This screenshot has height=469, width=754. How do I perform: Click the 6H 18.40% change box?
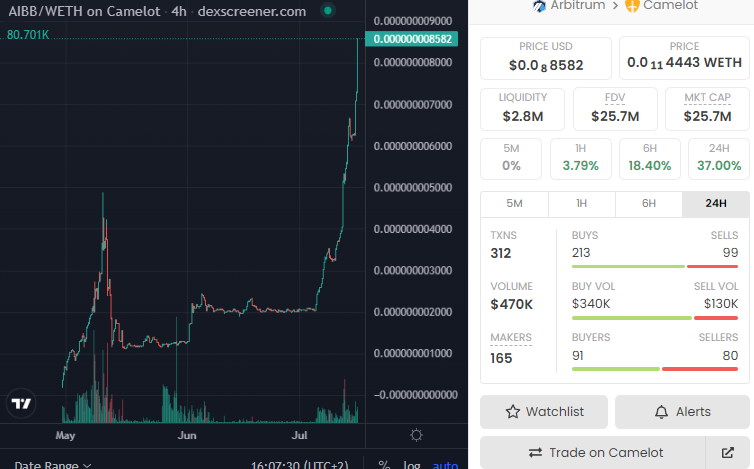[x=650, y=159]
